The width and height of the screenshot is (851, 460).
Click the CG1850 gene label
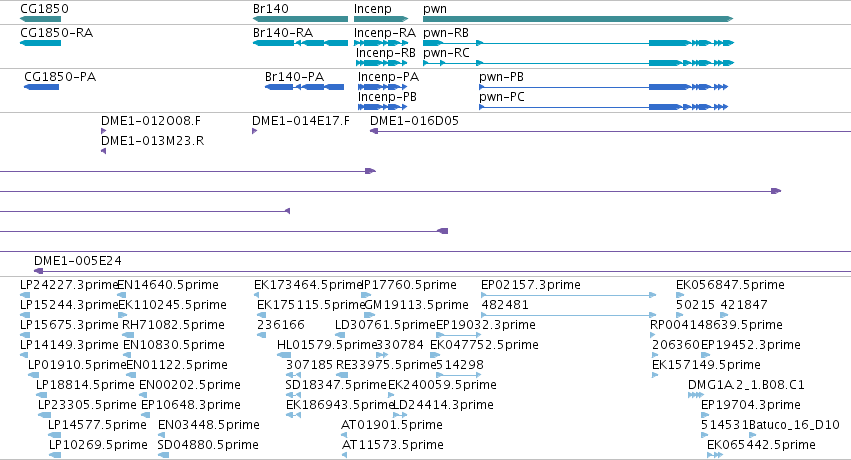(45, 9)
